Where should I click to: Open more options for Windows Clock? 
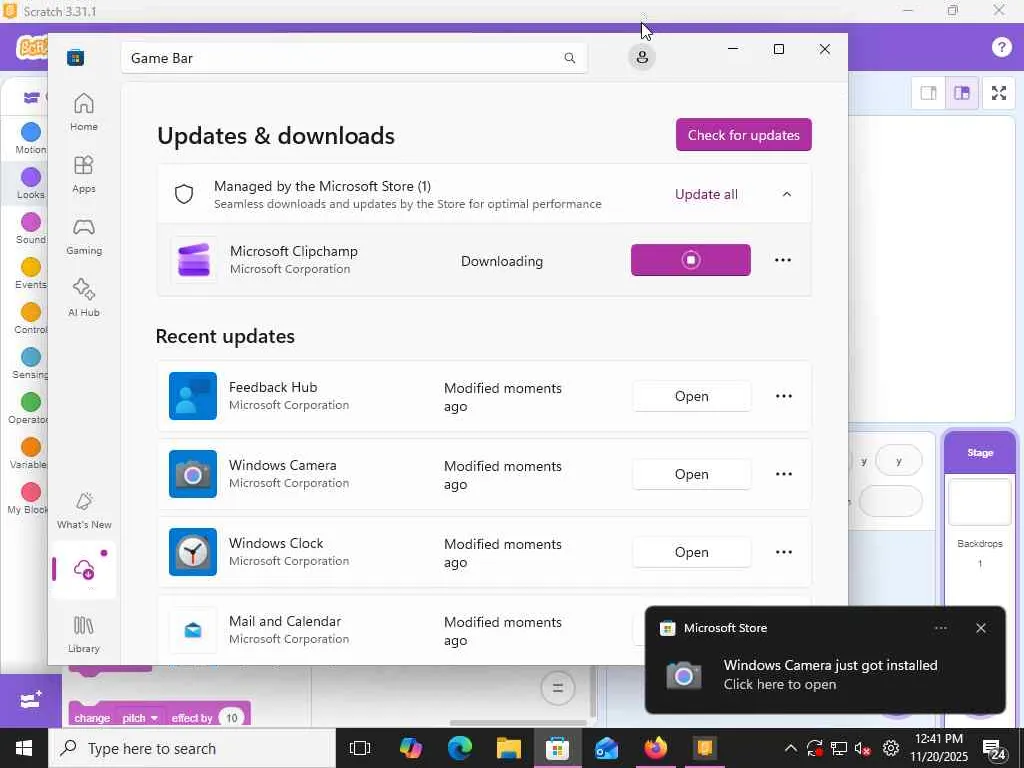click(x=783, y=552)
